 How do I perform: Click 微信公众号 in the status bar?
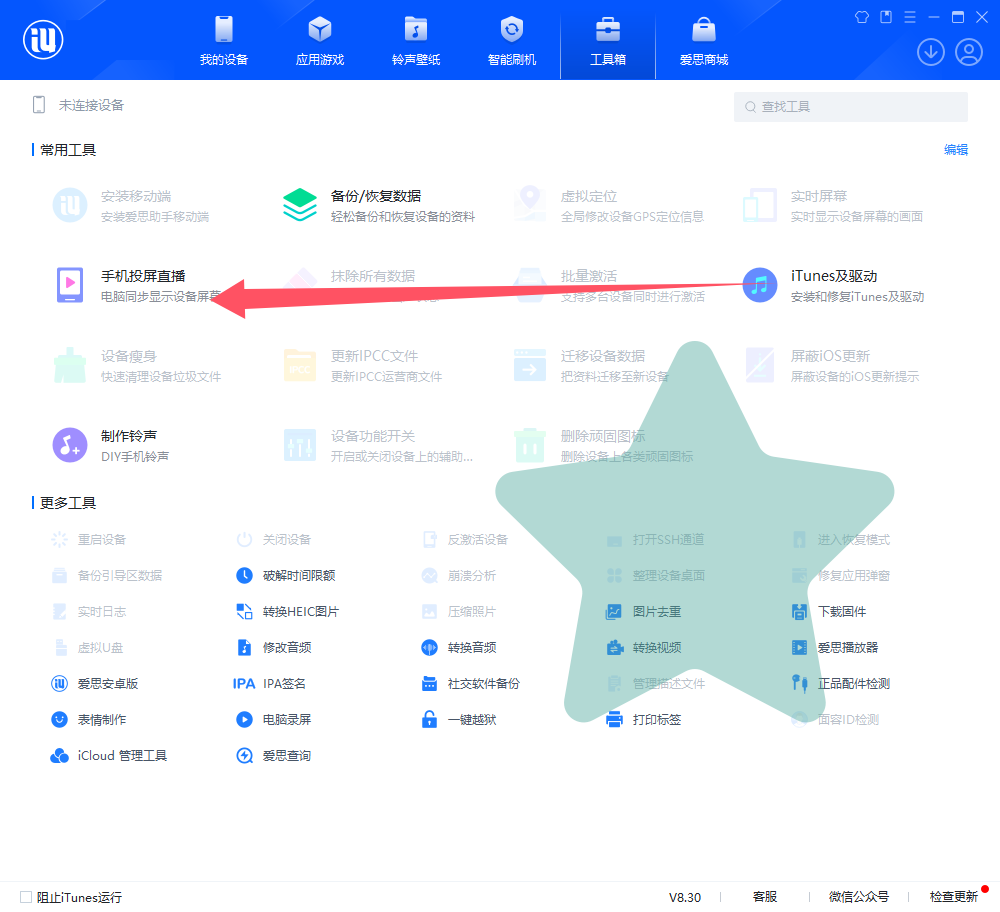(859, 897)
